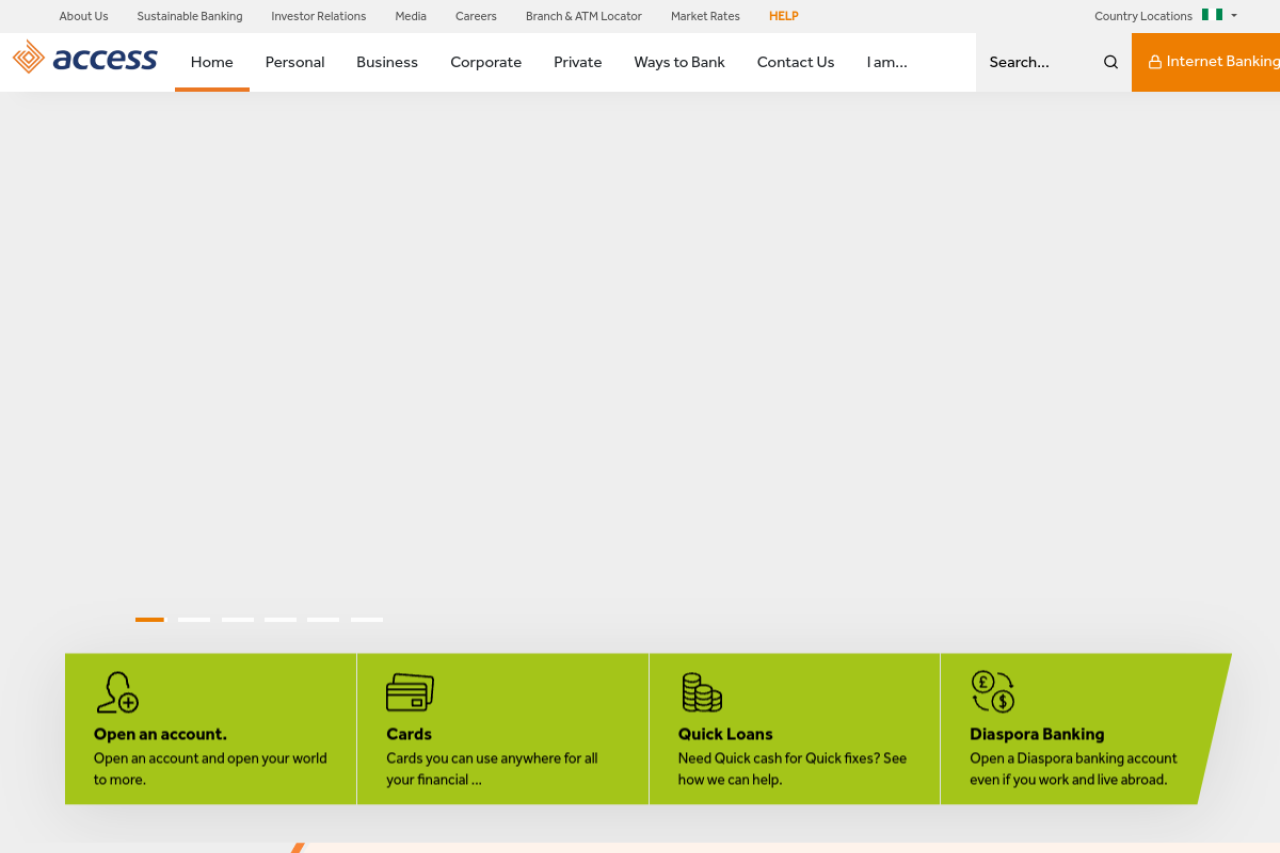Click the Nigerian flag icon
The width and height of the screenshot is (1280, 853).
click(x=1212, y=15)
